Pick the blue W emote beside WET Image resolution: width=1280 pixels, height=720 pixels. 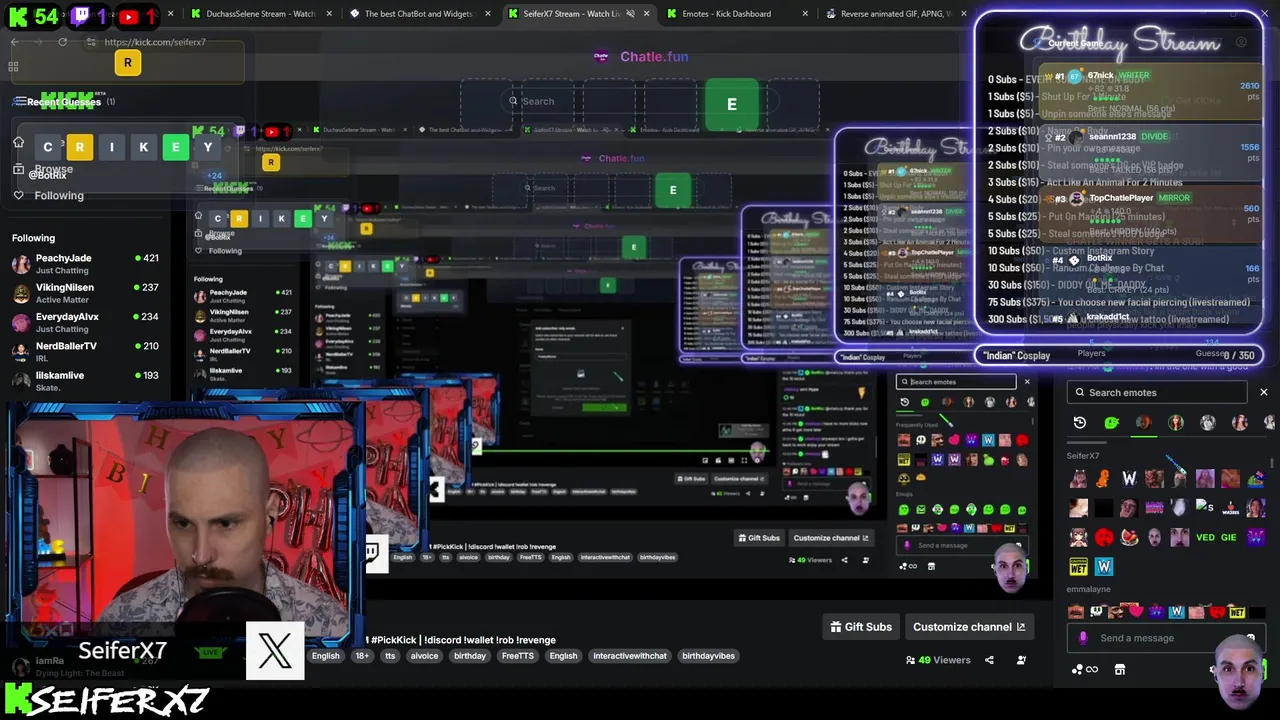1104,567
